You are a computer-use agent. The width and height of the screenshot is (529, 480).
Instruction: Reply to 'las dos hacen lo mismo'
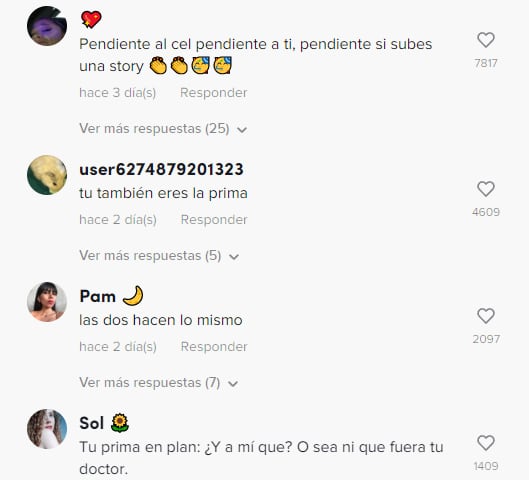(x=214, y=346)
